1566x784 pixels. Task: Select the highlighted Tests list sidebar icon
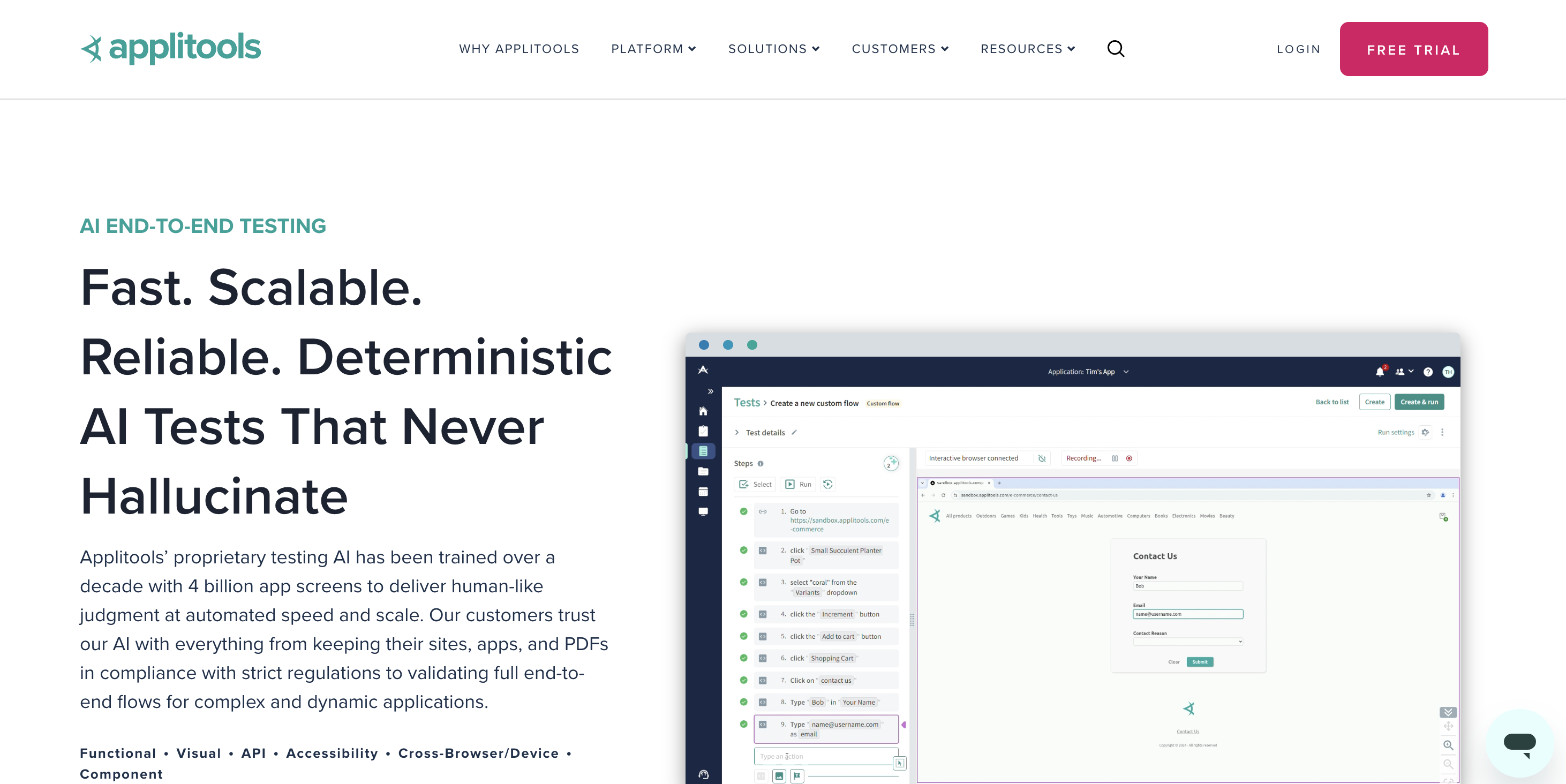[x=703, y=451]
